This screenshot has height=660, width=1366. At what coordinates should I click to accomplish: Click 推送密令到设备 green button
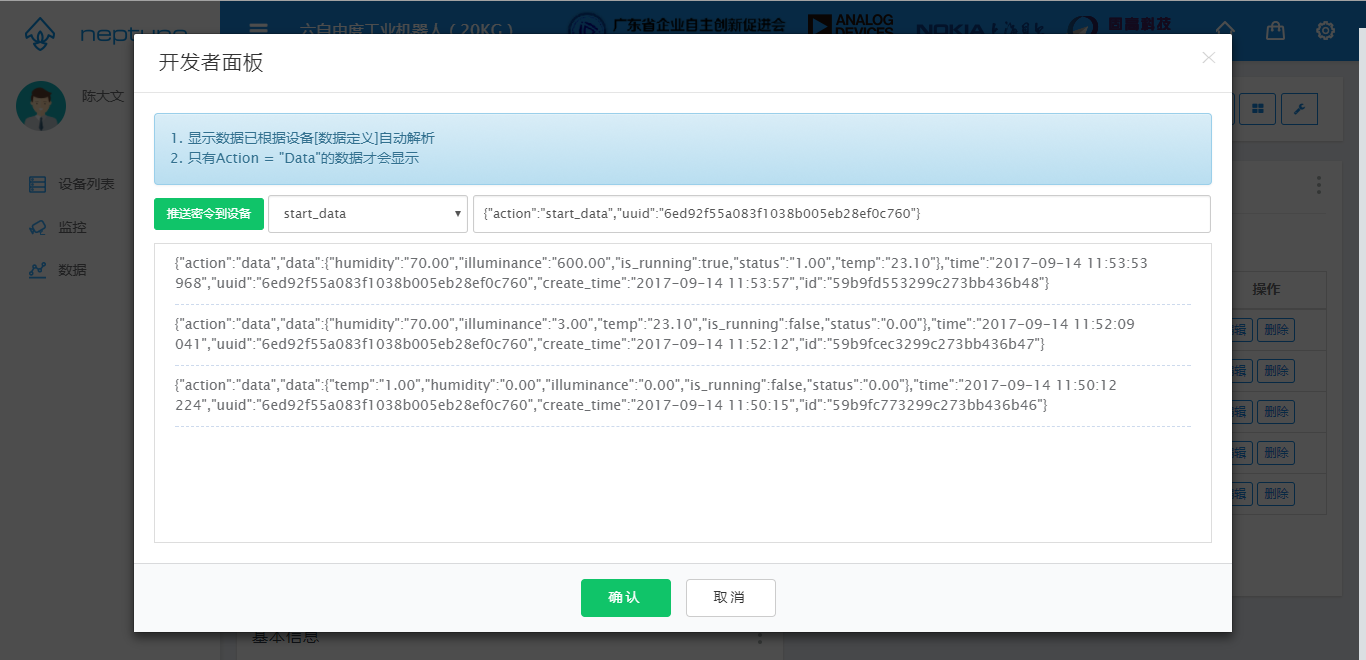209,214
